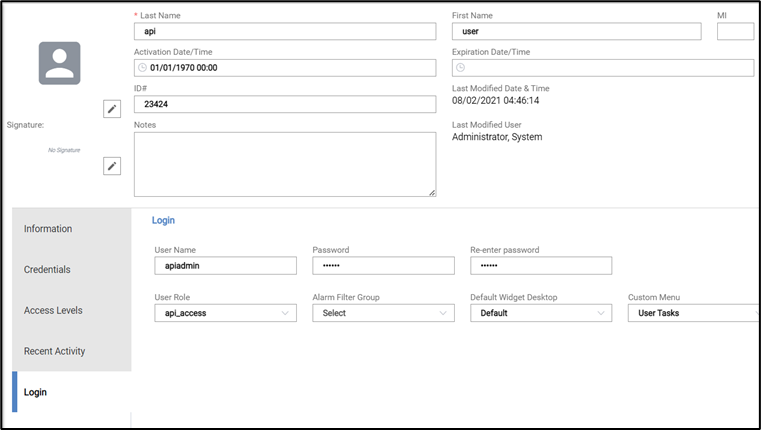The width and height of the screenshot is (761, 430).
Task: Click the user profile avatar placeholder
Action: tap(60, 63)
